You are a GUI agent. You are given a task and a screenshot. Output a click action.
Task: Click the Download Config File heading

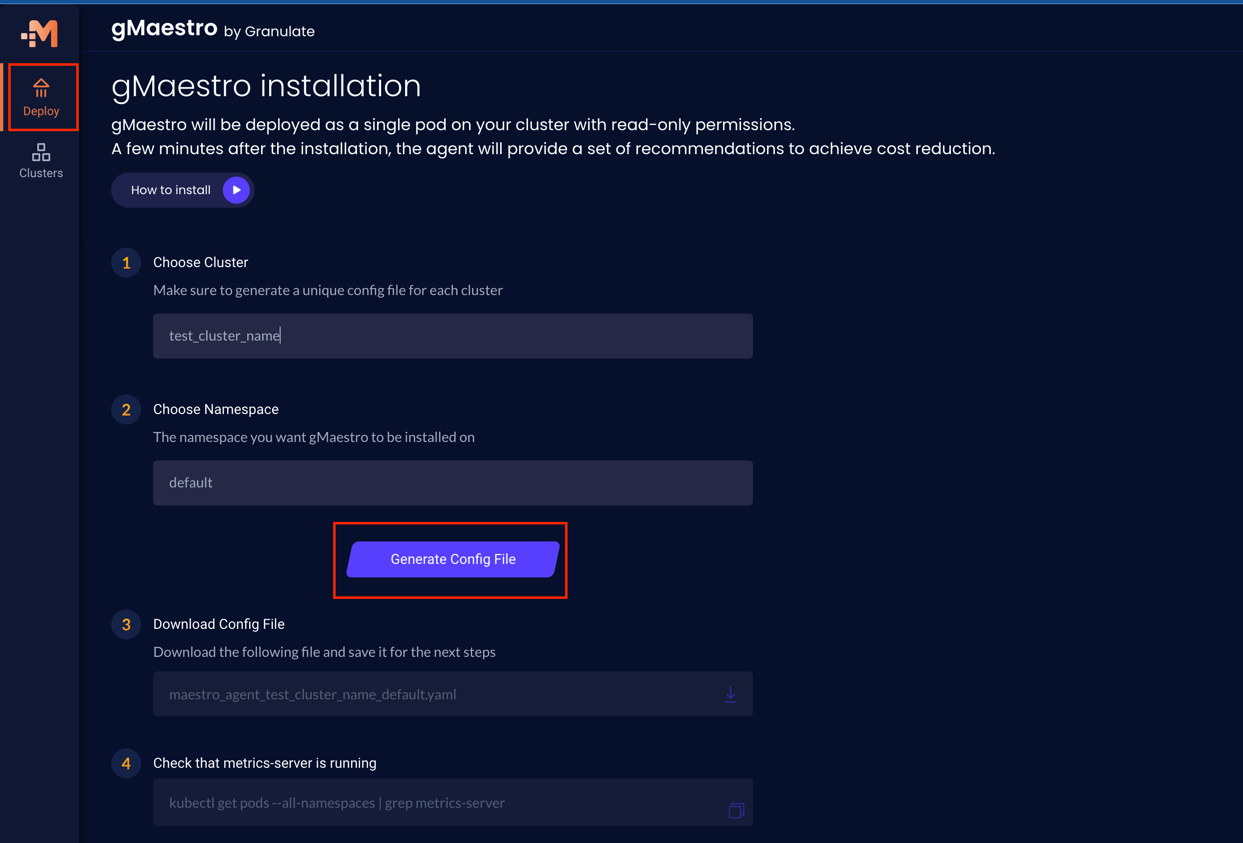tap(219, 624)
